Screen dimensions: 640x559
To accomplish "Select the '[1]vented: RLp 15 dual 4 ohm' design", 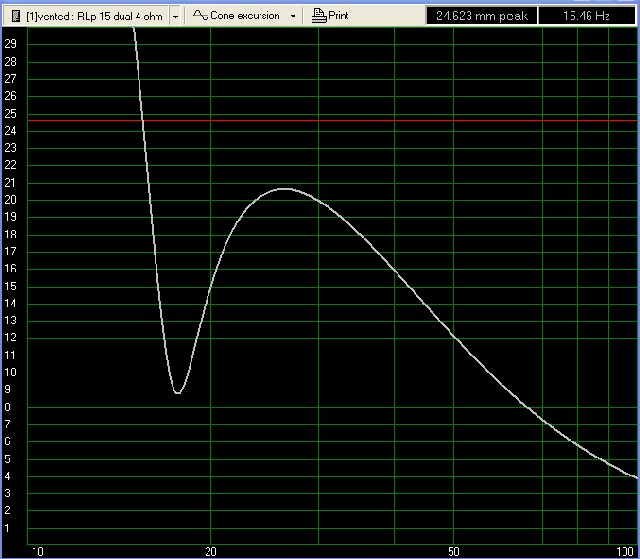I will (94, 16).
